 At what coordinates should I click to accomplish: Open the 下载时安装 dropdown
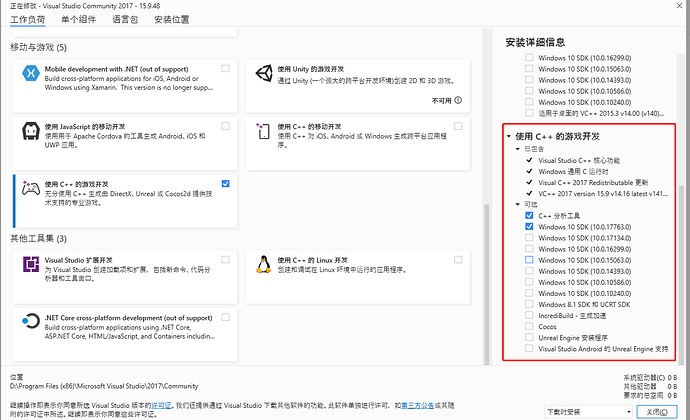[589, 412]
